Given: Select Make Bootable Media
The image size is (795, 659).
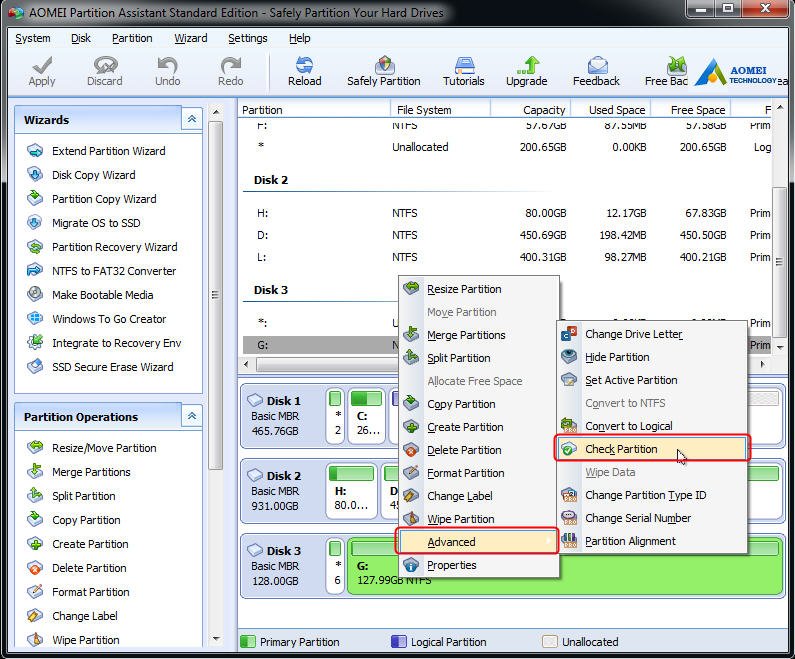Looking at the screenshot, I should click(x=90, y=295).
